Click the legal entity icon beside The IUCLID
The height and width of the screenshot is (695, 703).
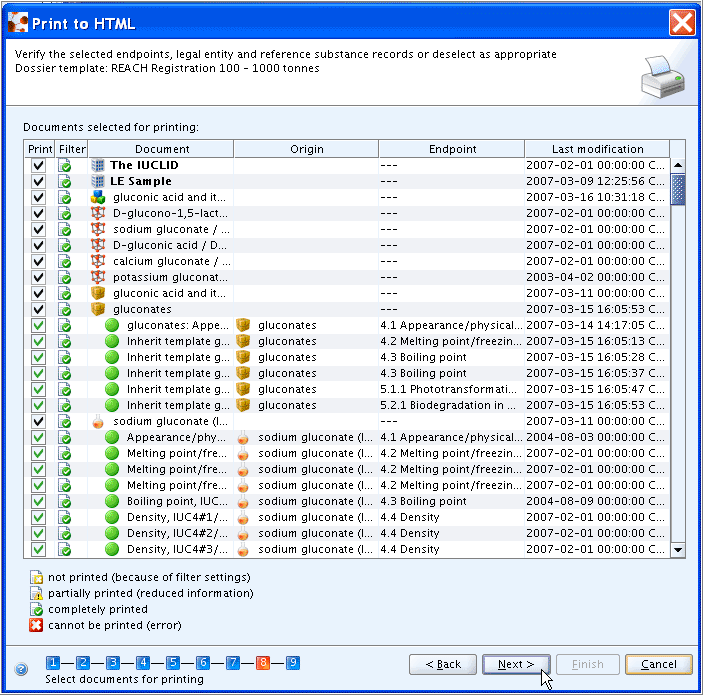tap(98, 165)
